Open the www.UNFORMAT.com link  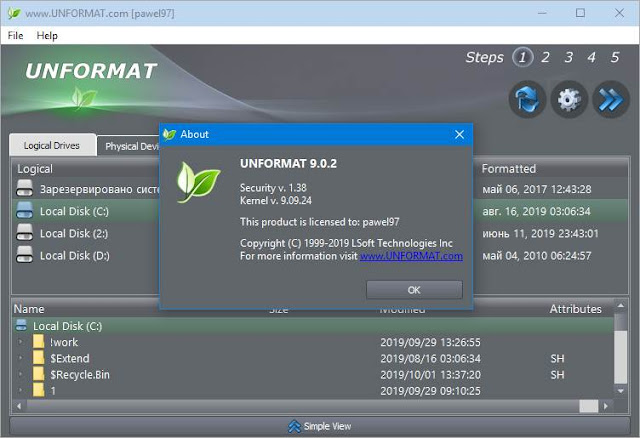click(x=411, y=256)
